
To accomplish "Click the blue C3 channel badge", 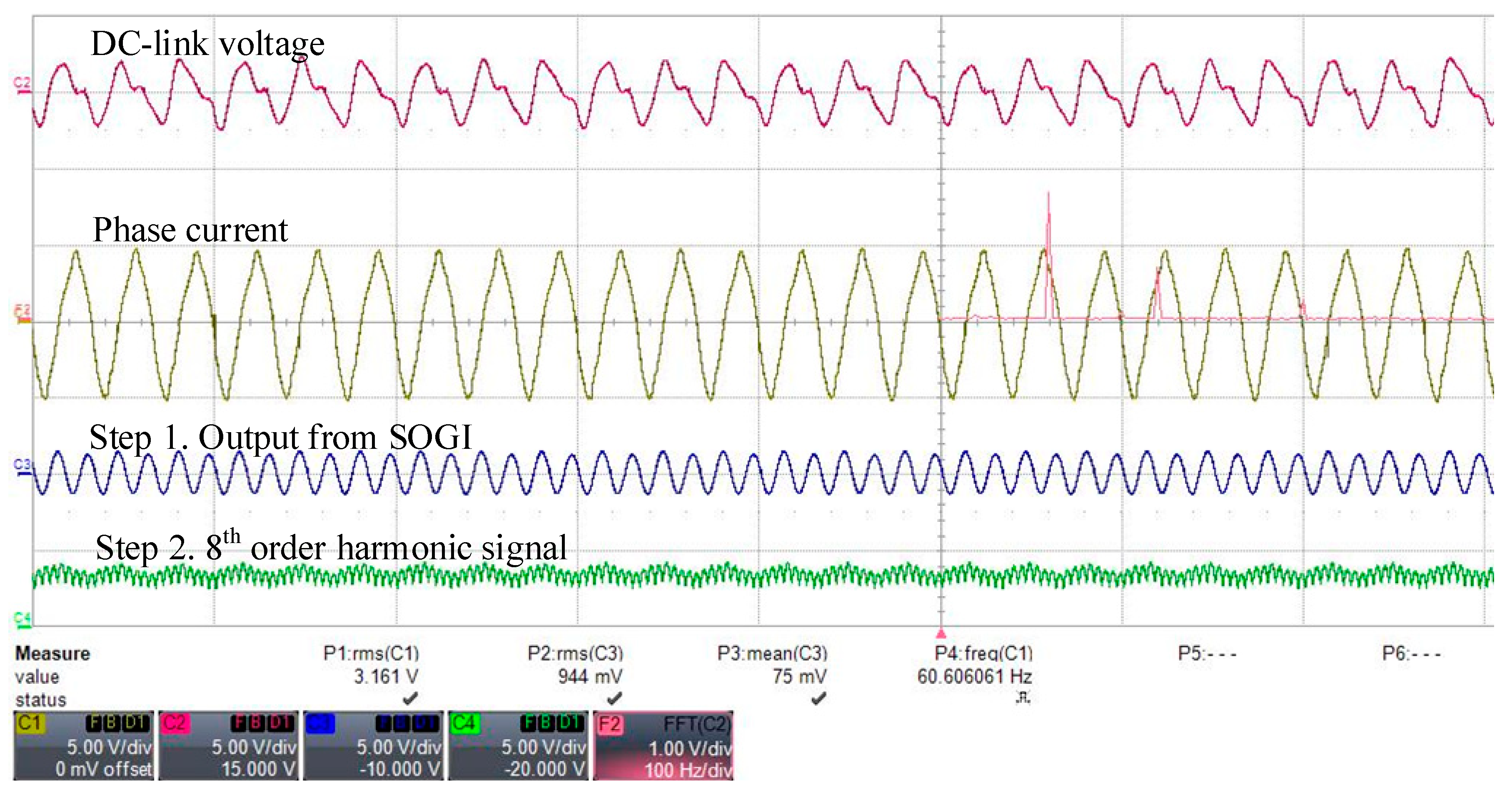I will coord(319,723).
